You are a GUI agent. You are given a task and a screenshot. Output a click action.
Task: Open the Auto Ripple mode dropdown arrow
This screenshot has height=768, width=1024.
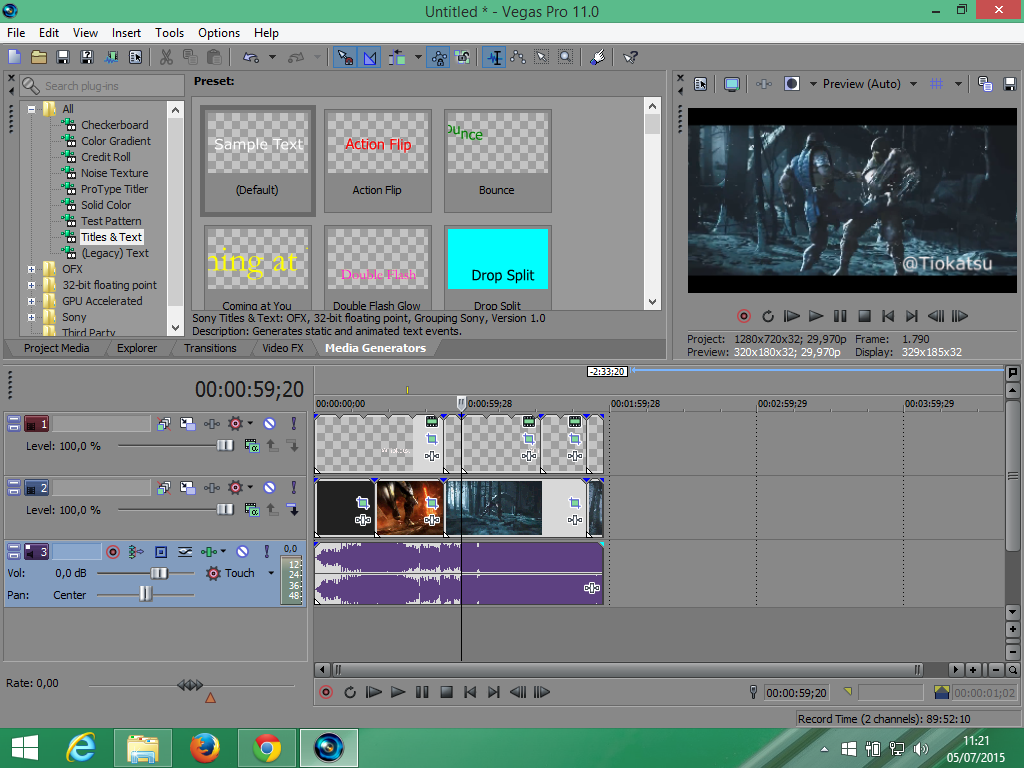[x=418, y=57]
